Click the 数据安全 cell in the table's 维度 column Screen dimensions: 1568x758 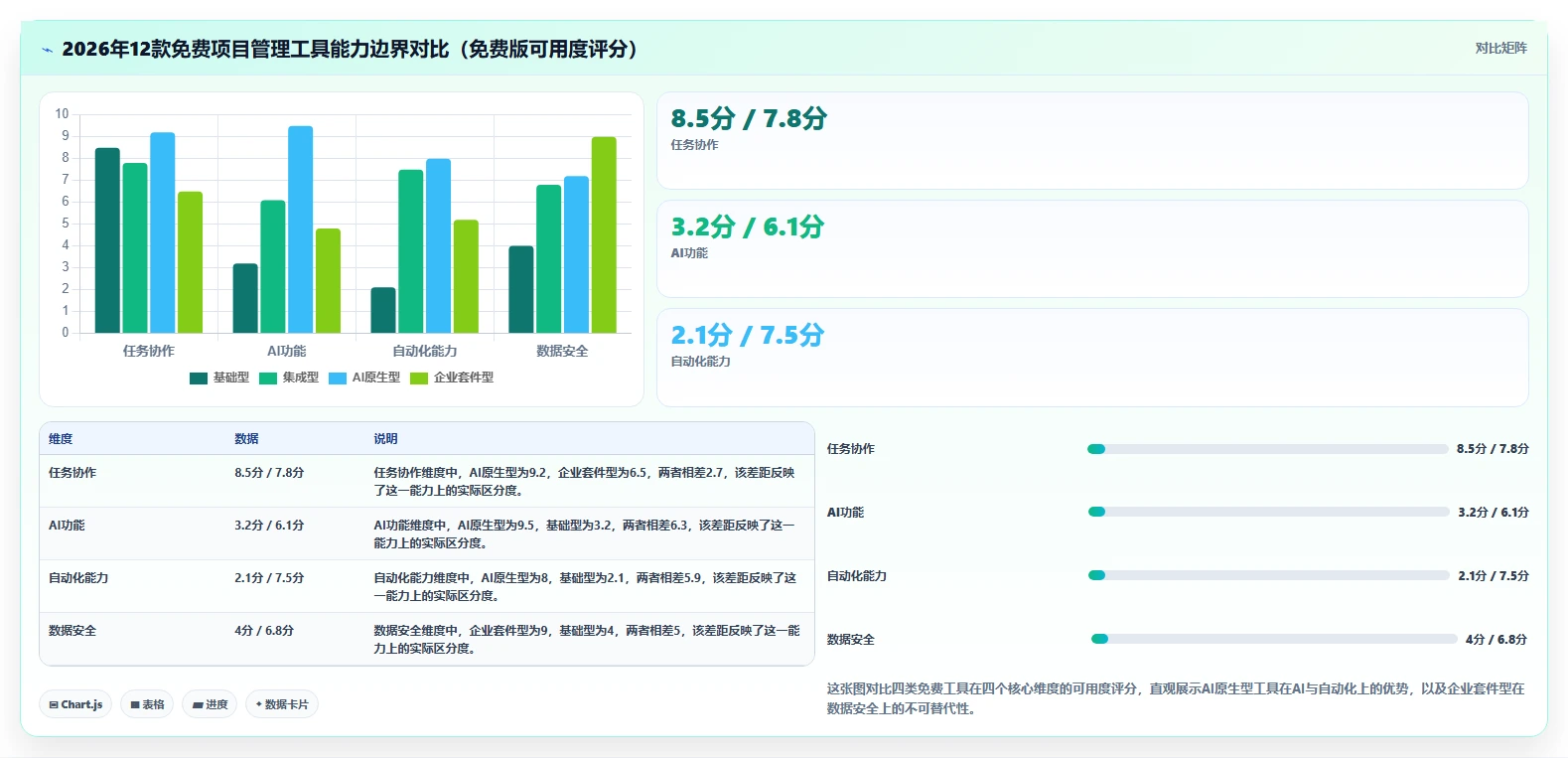click(x=72, y=631)
